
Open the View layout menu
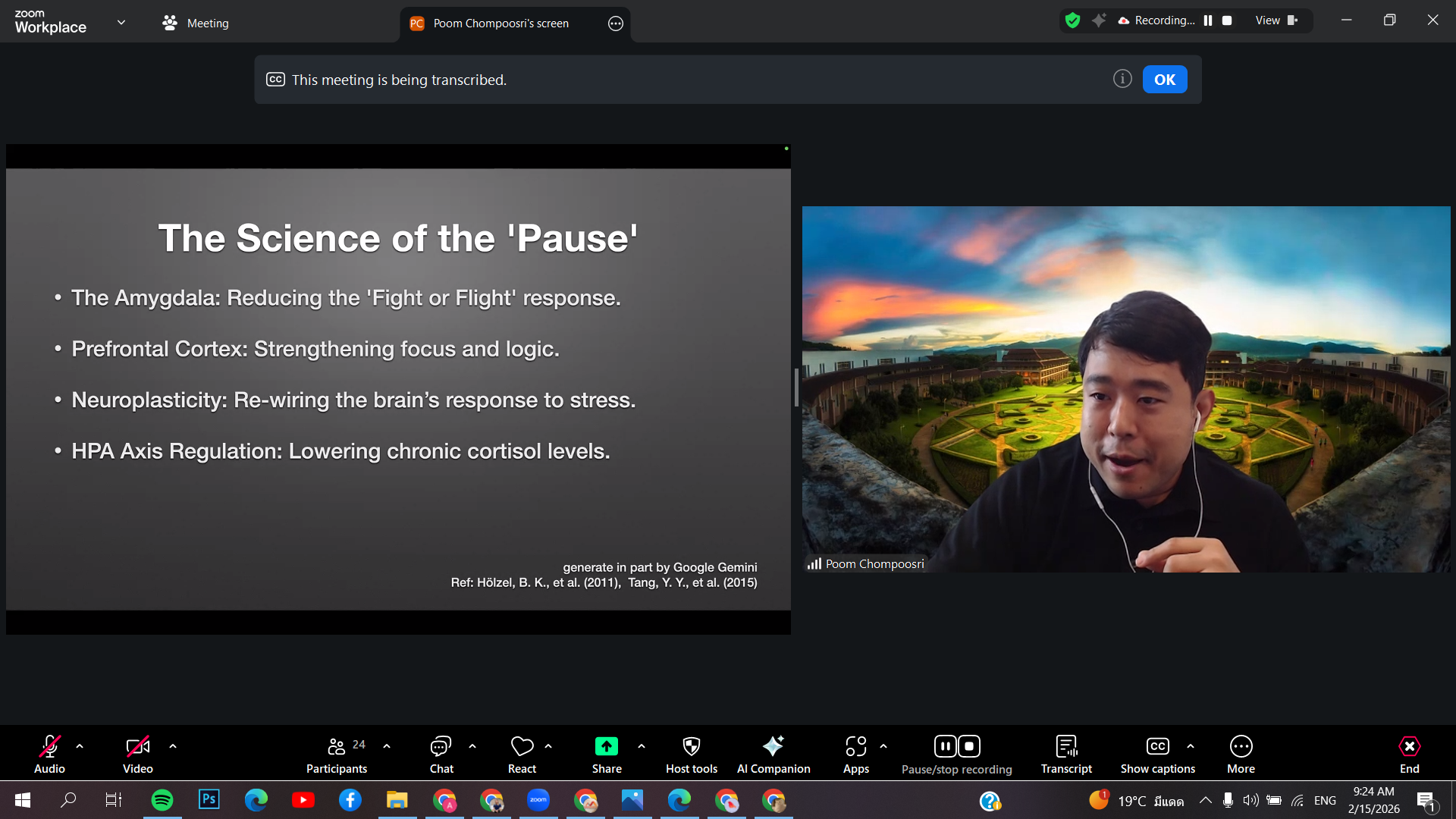point(1276,20)
